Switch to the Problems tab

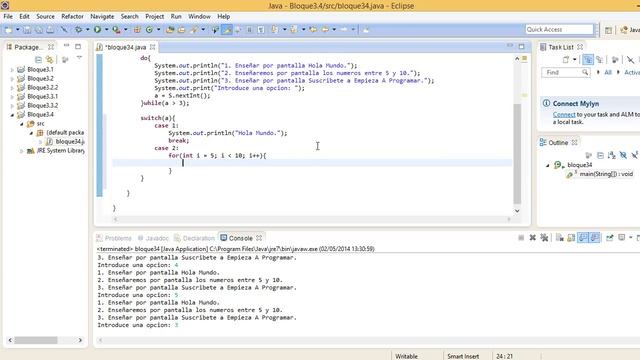tap(114, 238)
